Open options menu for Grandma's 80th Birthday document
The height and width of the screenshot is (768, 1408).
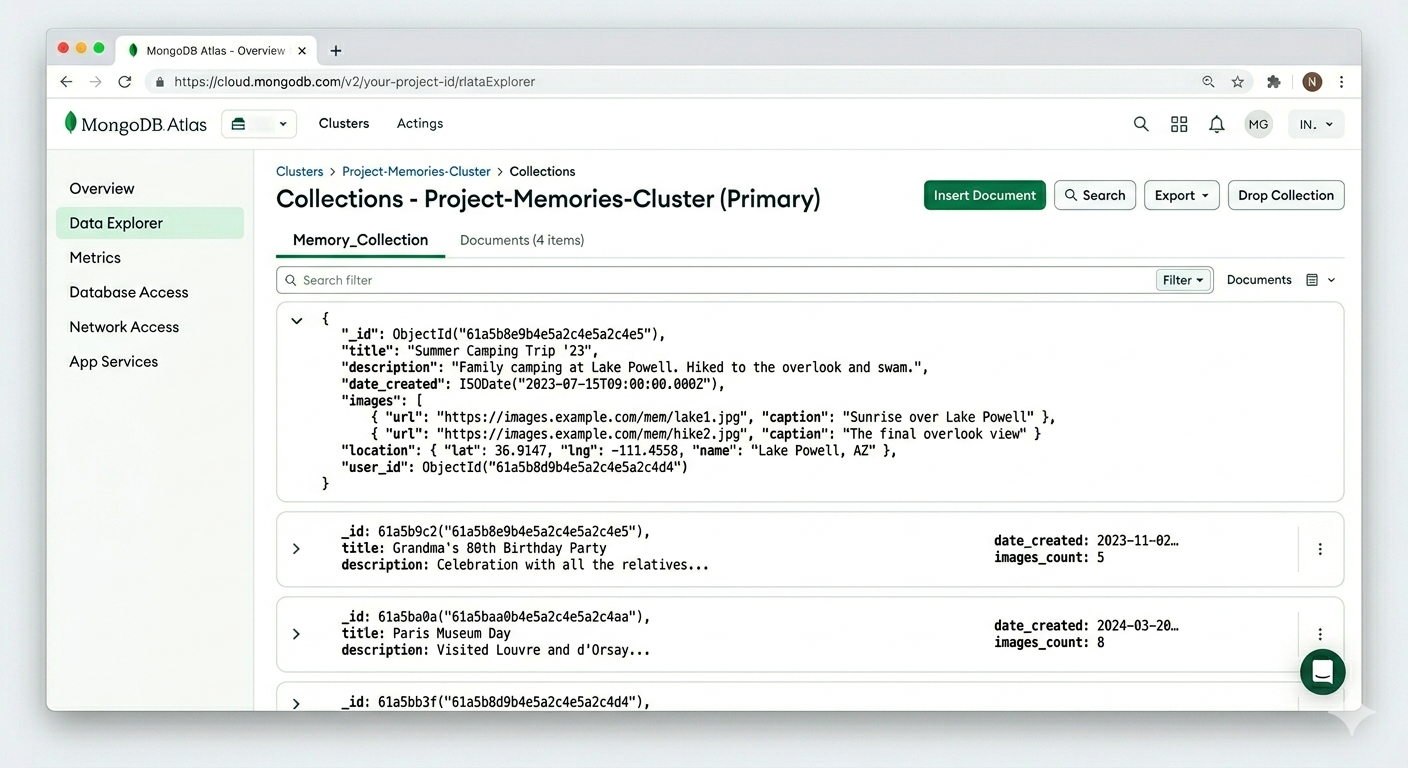pos(1320,549)
